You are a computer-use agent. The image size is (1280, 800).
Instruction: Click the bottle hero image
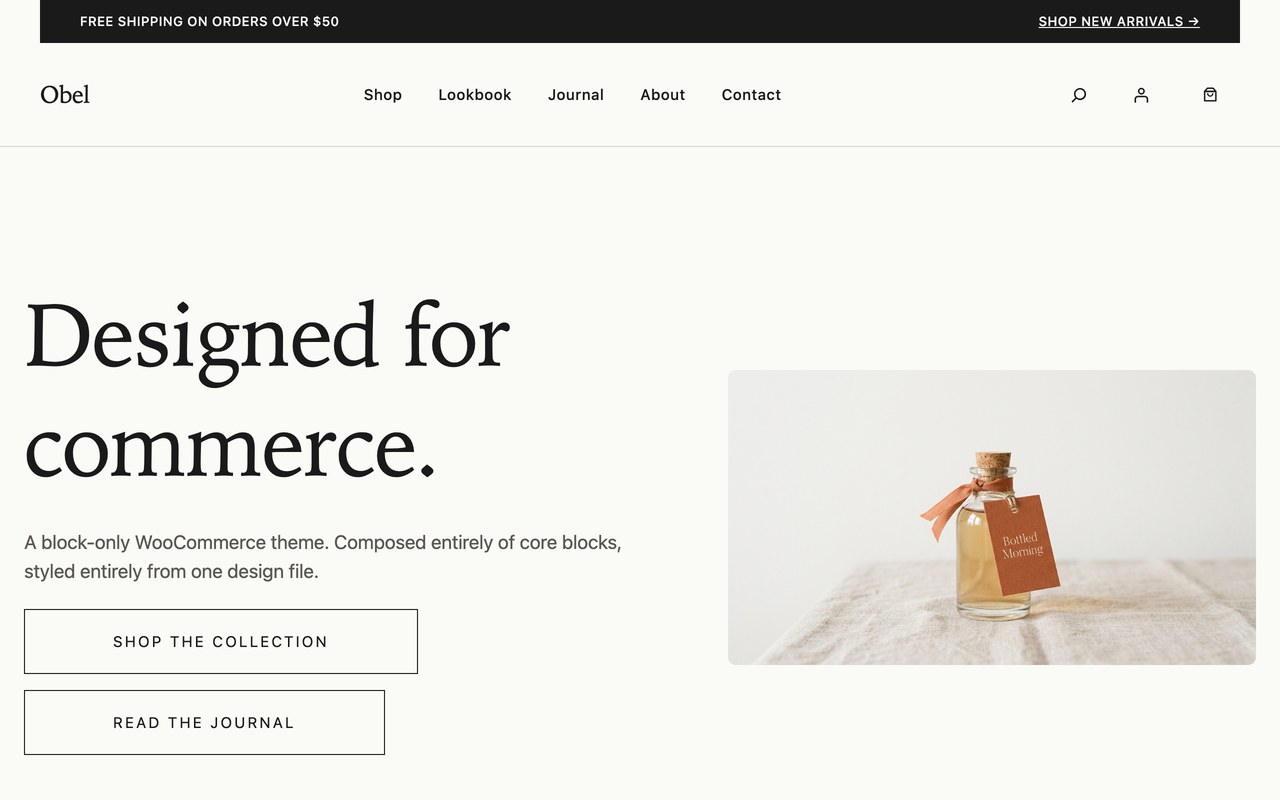pos(991,517)
